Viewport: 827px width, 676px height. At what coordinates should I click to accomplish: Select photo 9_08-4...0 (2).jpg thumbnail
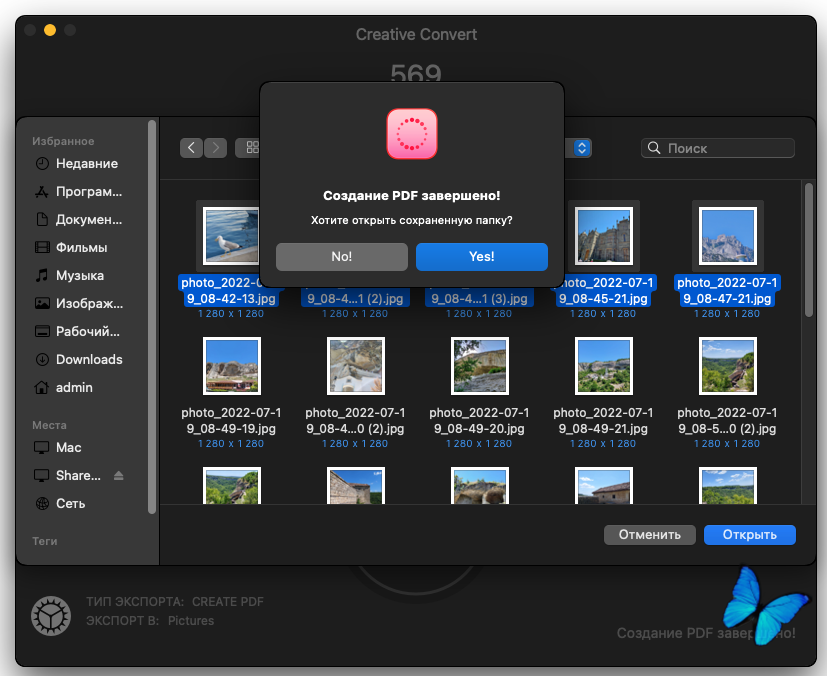pos(356,366)
